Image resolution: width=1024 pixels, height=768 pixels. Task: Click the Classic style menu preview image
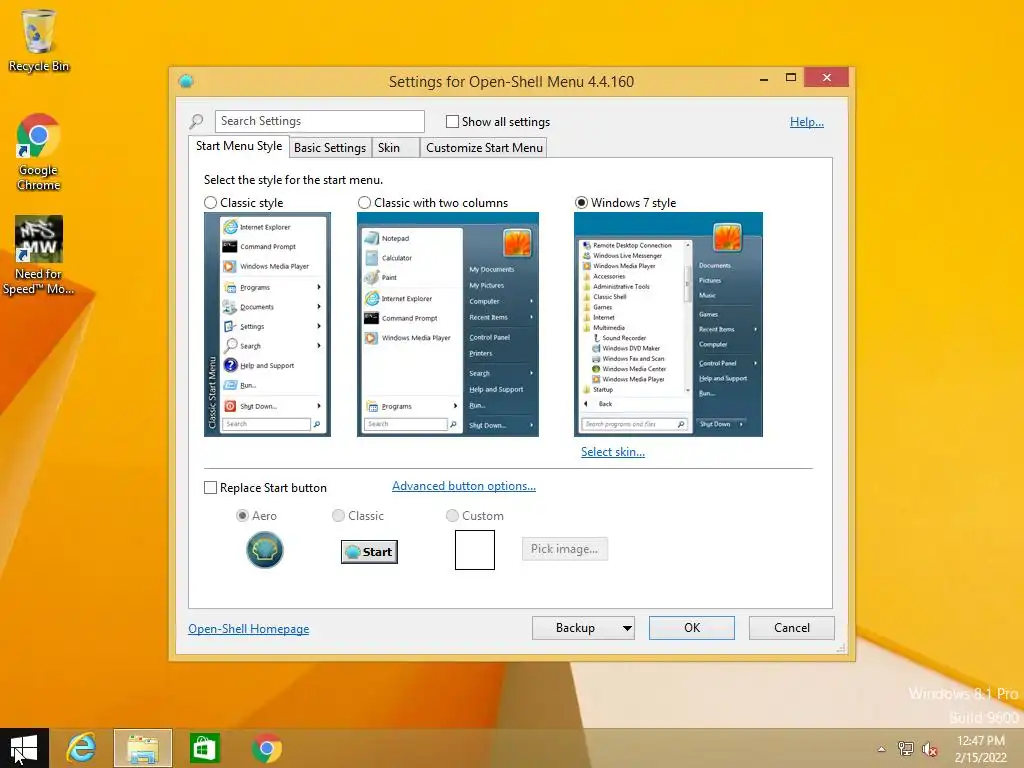pyautogui.click(x=267, y=325)
